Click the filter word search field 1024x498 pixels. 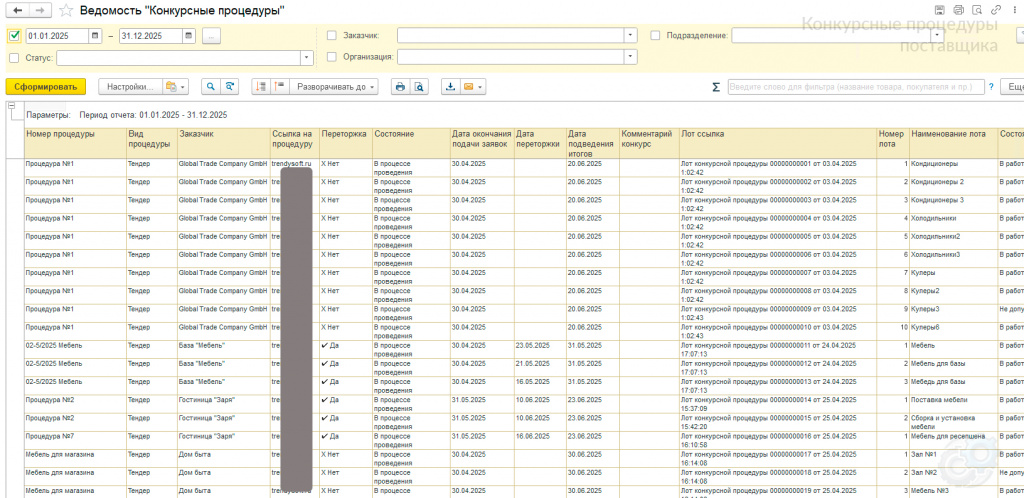coord(856,87)
